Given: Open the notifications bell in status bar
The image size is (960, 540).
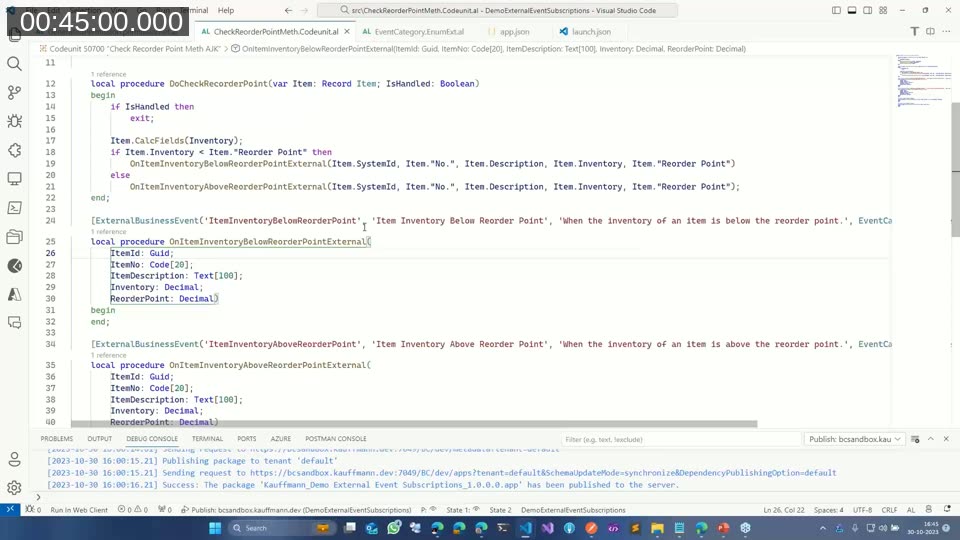Looking at the screenshot, I should 947,509.
